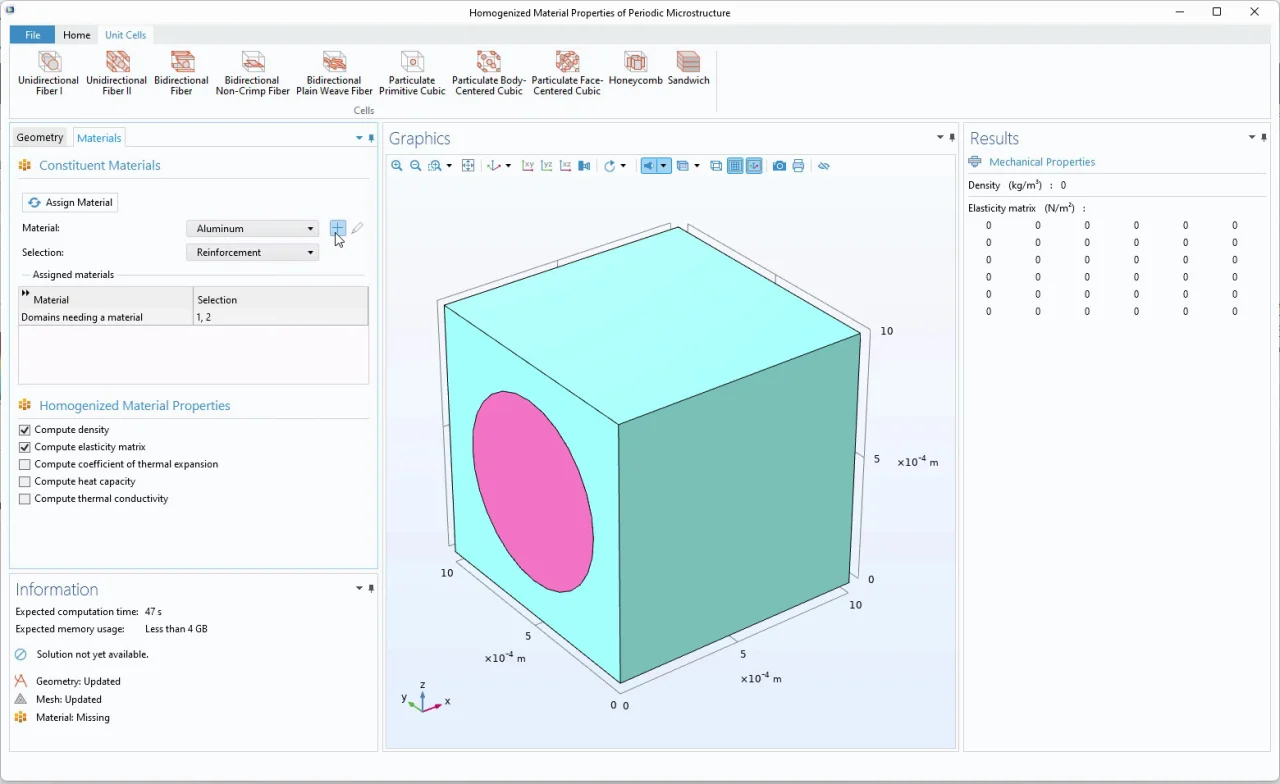The image size is (1280, 784).
Task: Open the Selection dropdown showing Reinforcement
Action: click(x=252, y=253)
